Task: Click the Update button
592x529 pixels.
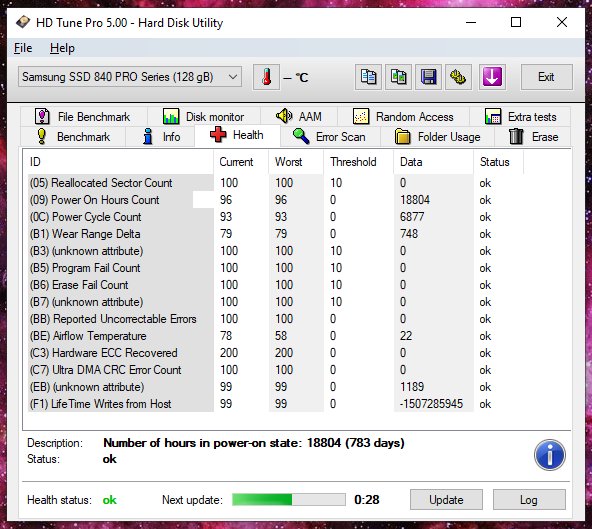Action: click(x=446, y=500)
